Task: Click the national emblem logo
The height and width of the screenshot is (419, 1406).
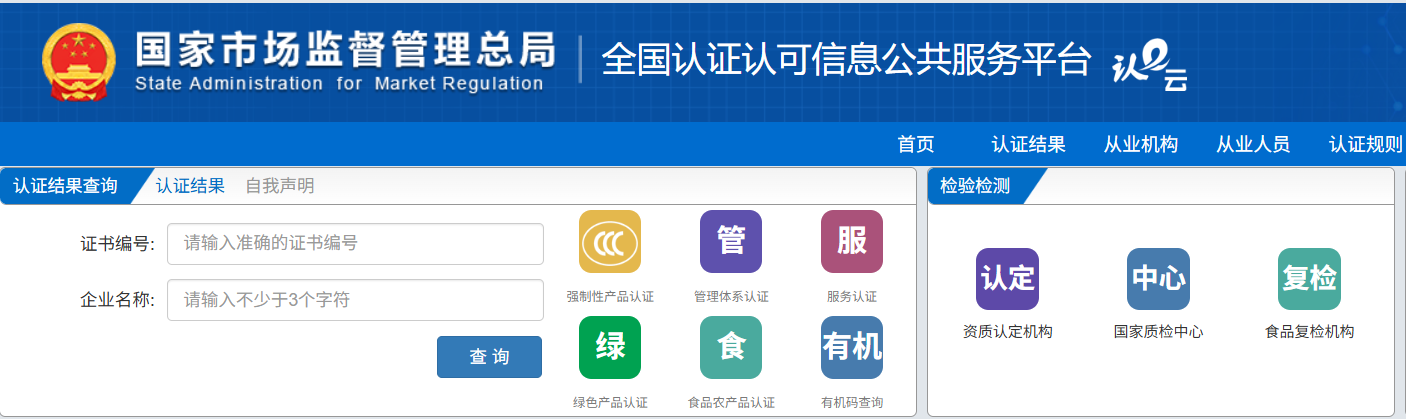Action: pos(79,62)
